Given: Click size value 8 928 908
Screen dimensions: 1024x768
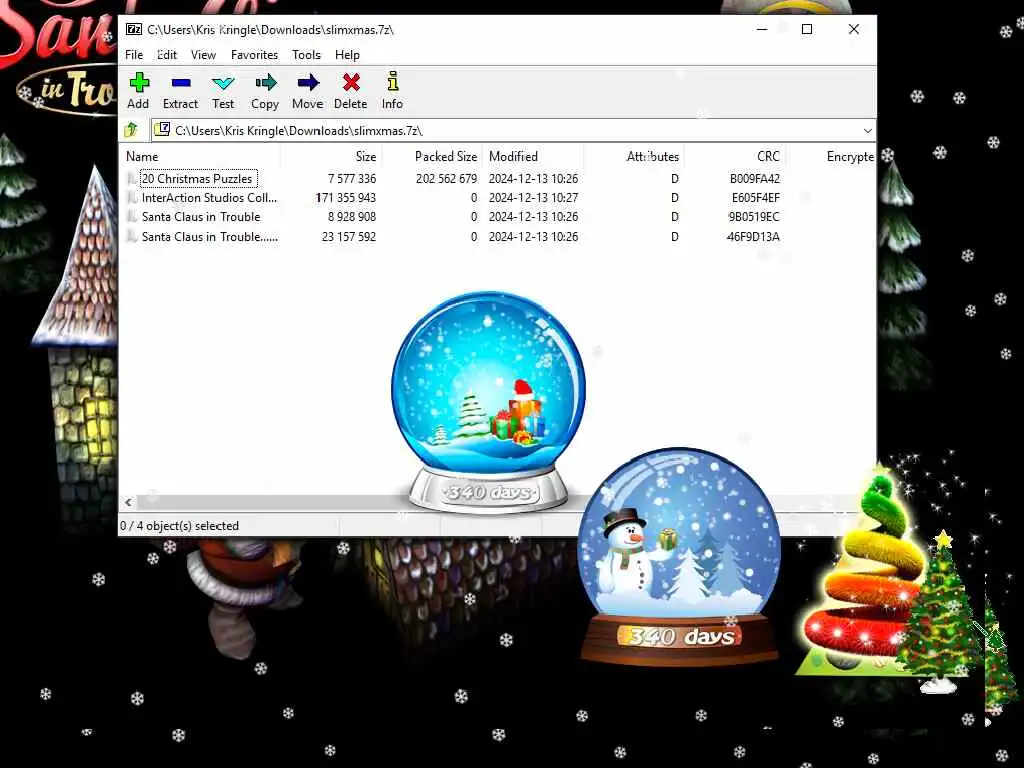Looking at the screenshot, I should (352, 217).
